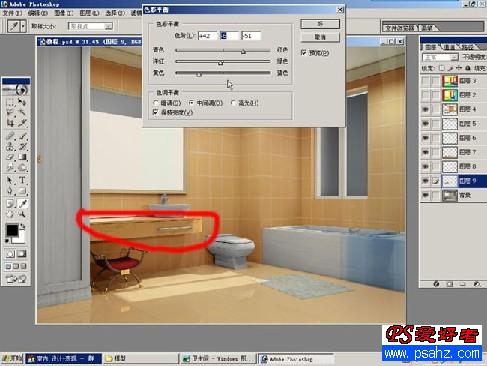Select the Pen tool
The height and width of the screenshot is (366, 487).
point(10,191)
